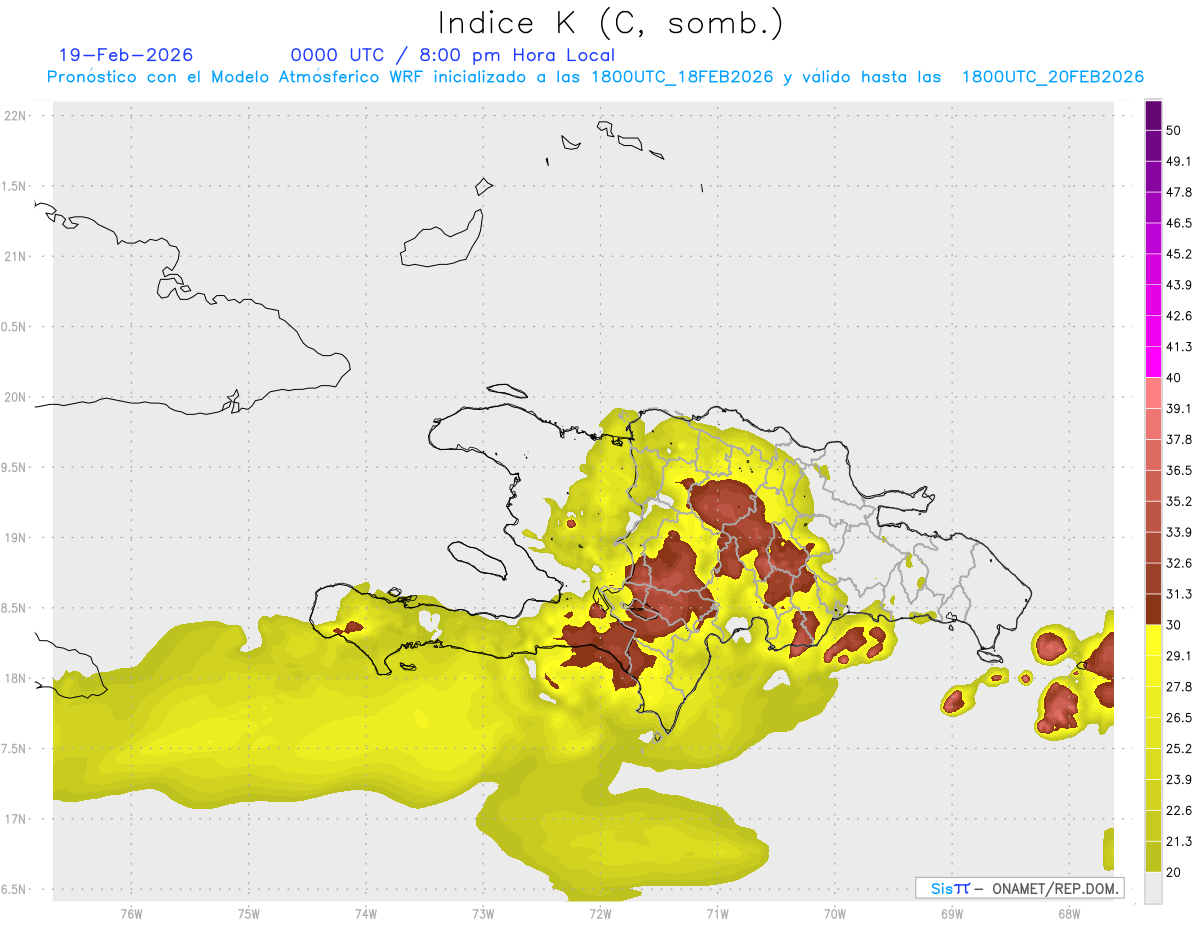This screenshot has height=927, width=1200.
Task: Click the '27.8' color scale value
Action: pyautogui.click(x=1179, y=687)
